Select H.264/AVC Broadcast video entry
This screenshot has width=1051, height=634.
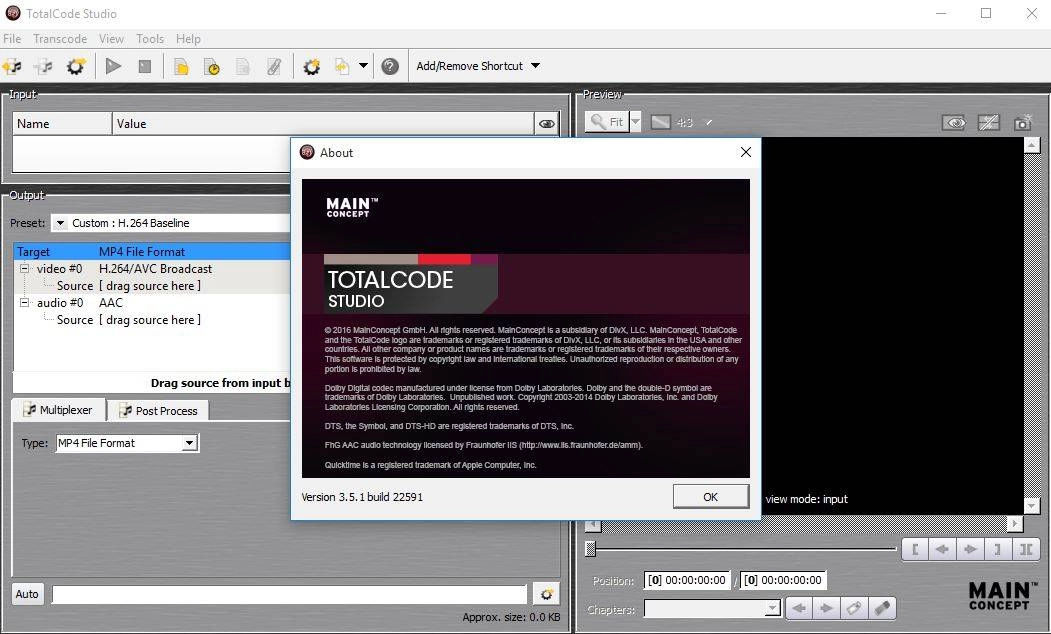tap(156, 269)
